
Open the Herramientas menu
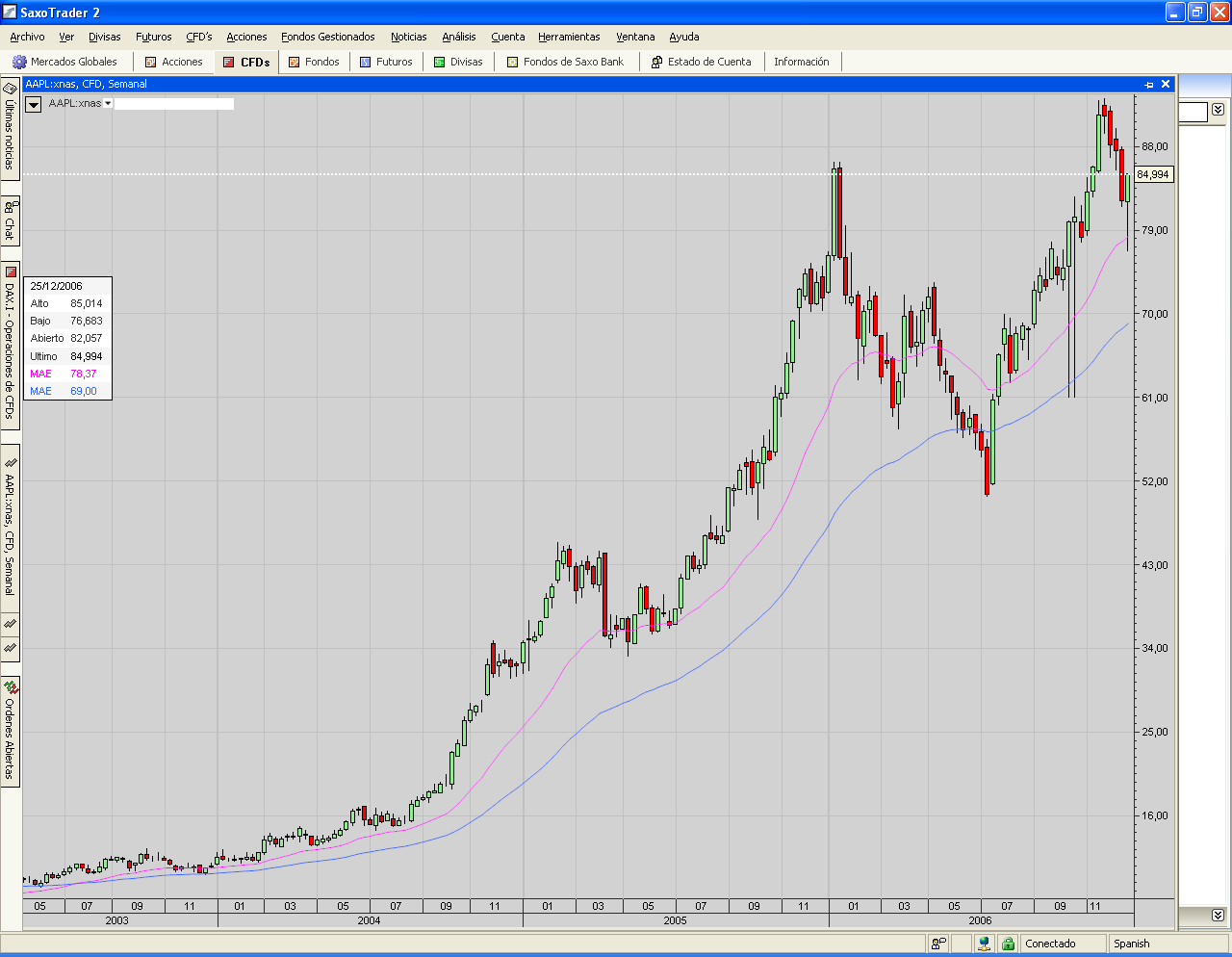coord(569,37)
